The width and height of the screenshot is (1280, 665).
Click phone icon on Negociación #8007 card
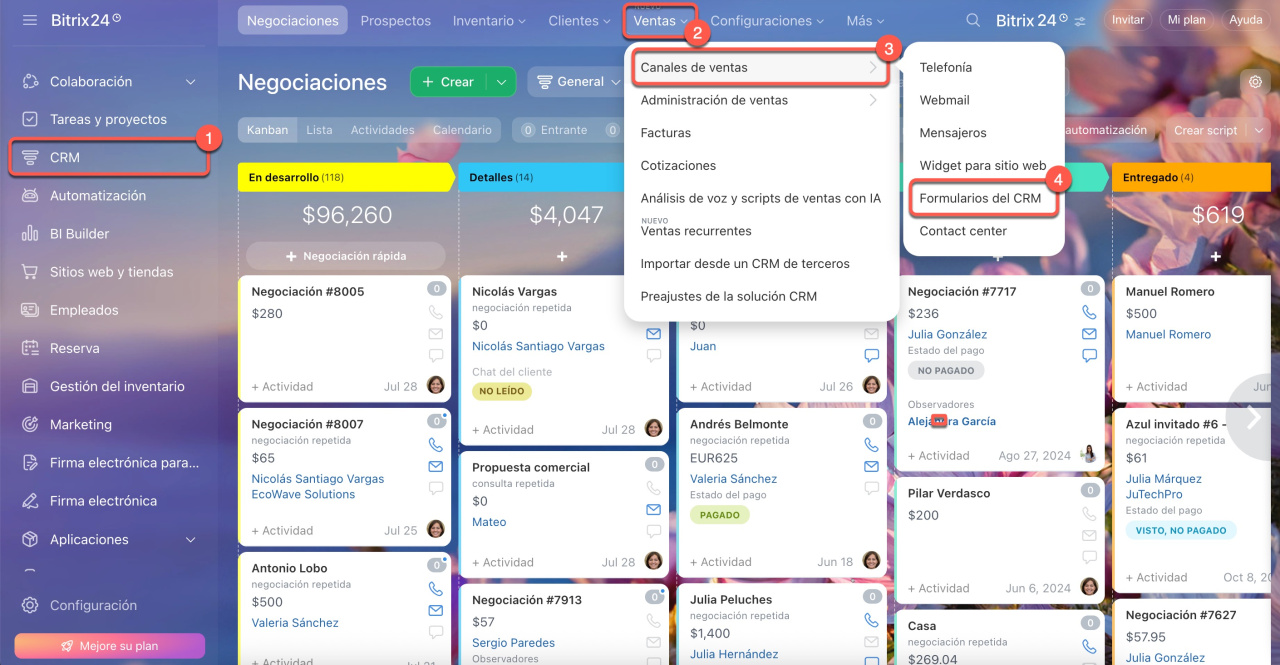(435, 445)
